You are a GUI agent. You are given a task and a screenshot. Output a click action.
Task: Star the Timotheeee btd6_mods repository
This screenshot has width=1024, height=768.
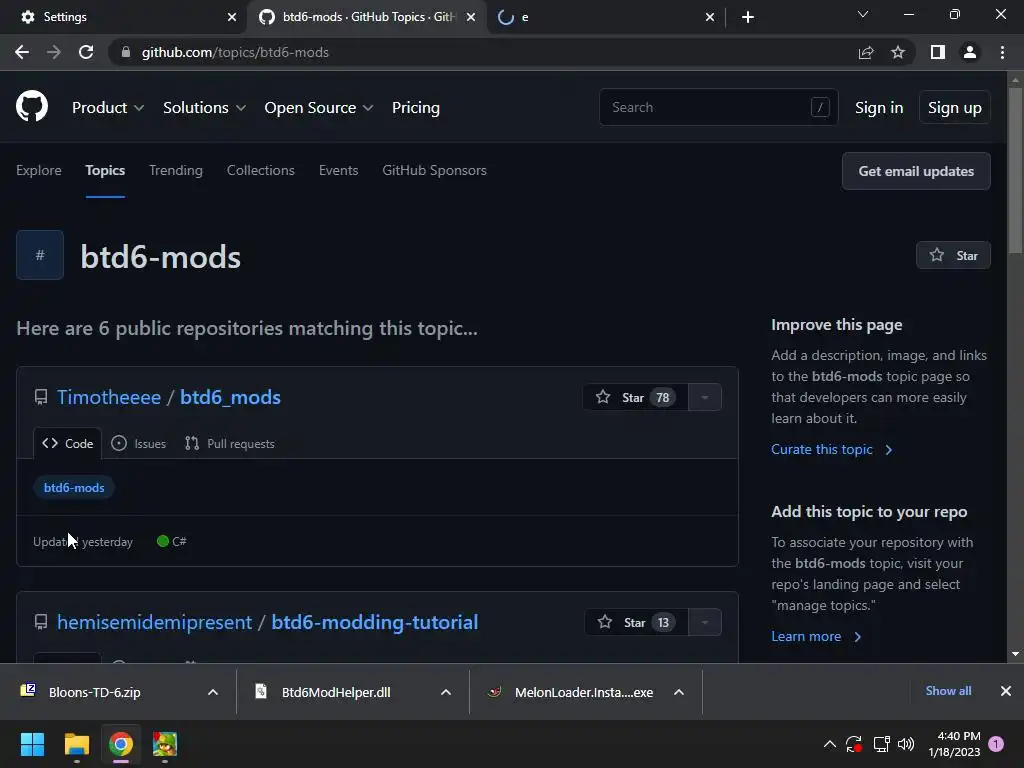pos(635,397)
